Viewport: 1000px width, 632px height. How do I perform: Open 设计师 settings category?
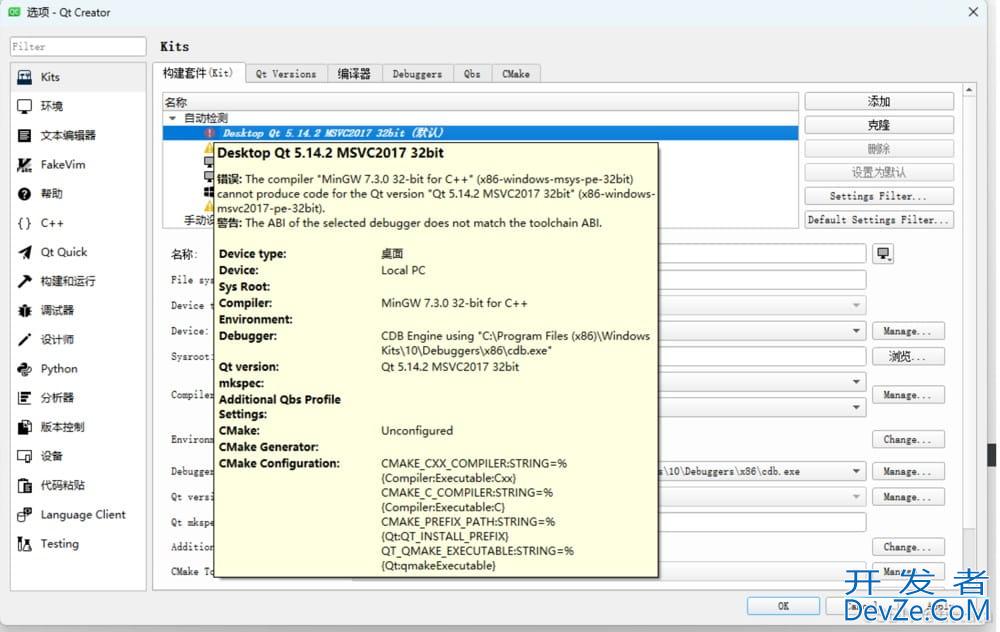pyautogui.click(x=78, y=339)
